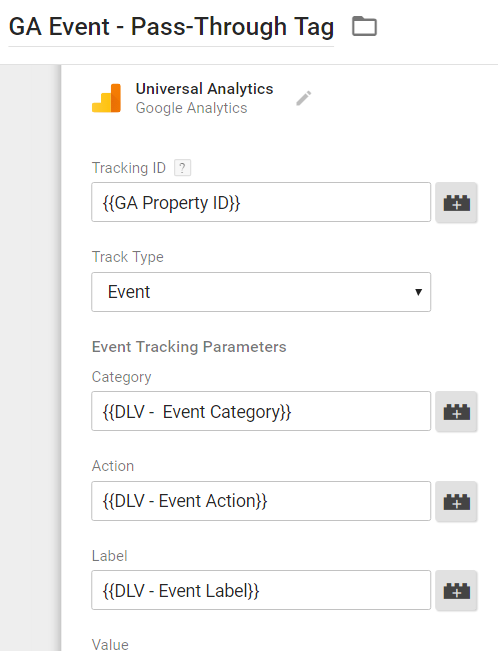The height and width of the screenshot is (651, 498).
Task: Open the Tracking ID help question mark
Action: pos(182,168)
